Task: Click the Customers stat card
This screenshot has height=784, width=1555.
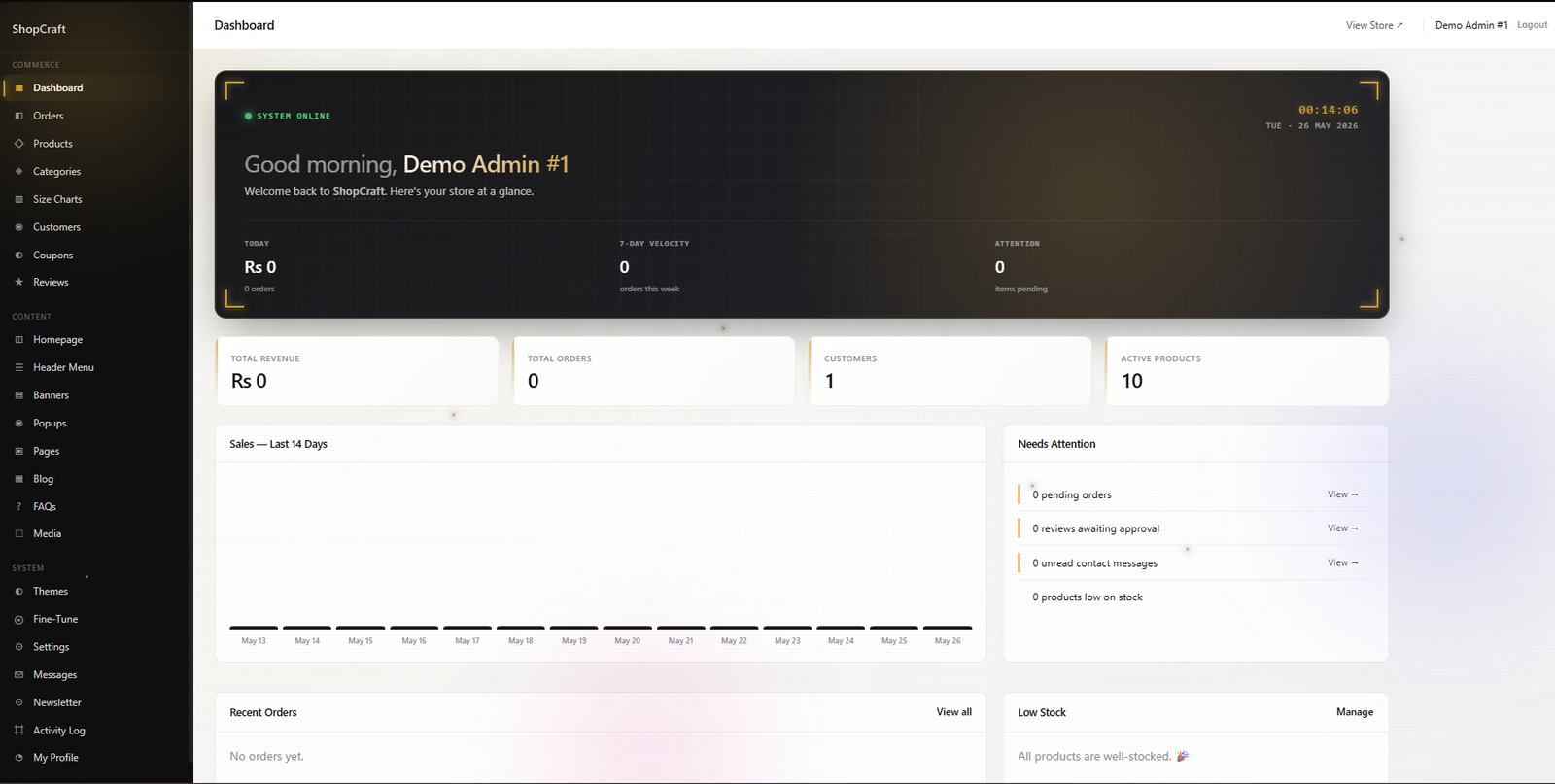Action: click(x=950, y=371)
